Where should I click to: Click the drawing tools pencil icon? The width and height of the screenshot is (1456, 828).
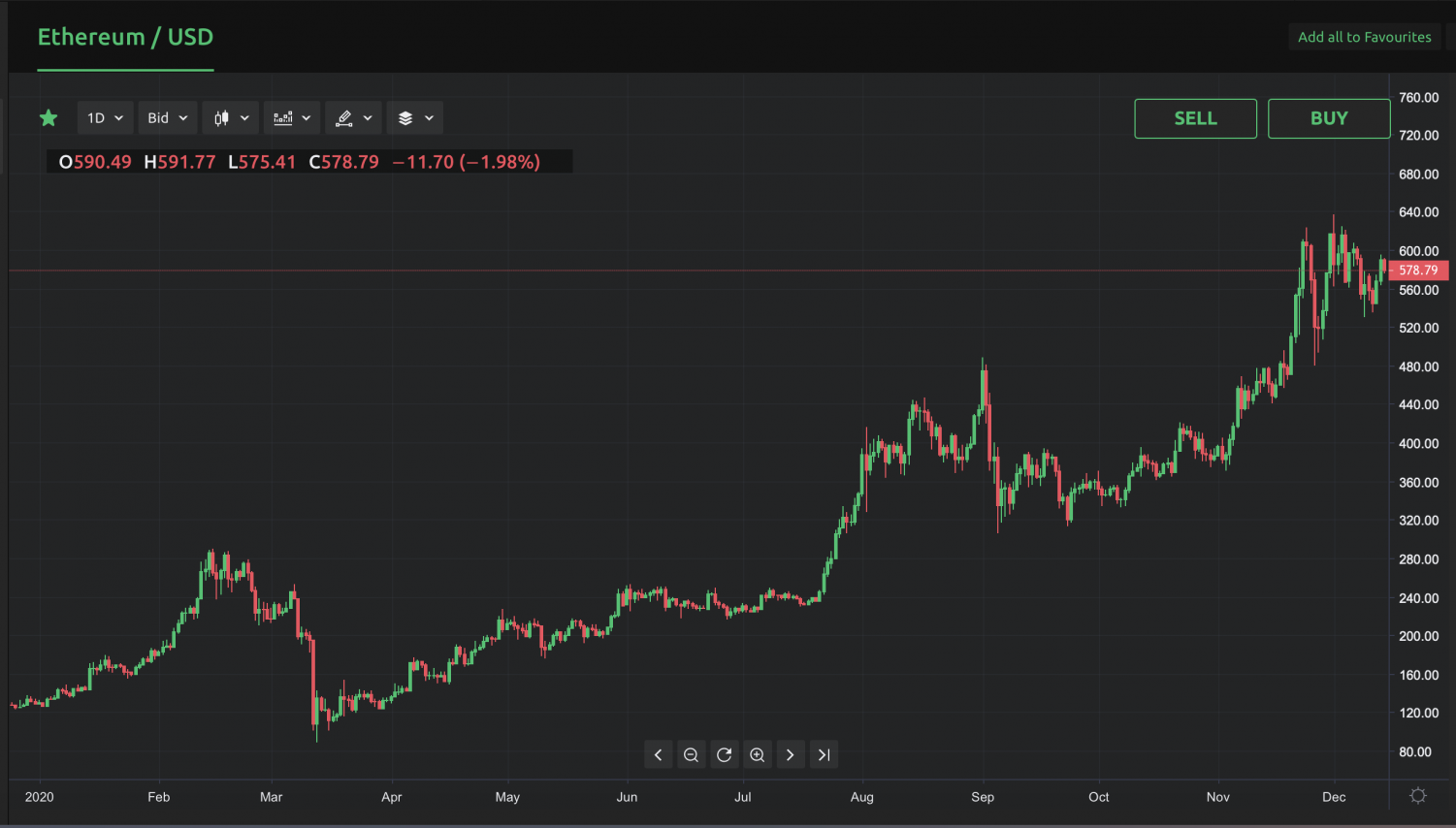343,118
